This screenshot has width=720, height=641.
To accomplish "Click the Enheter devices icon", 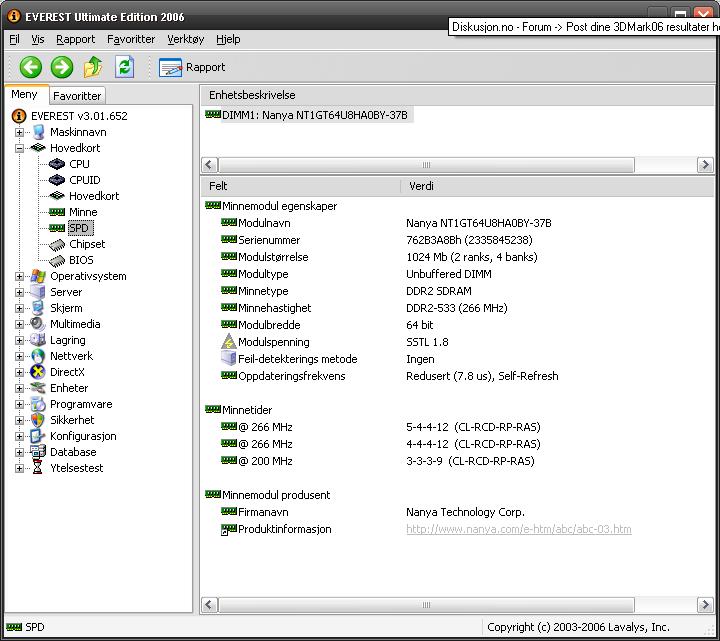I will coord(38,388).
